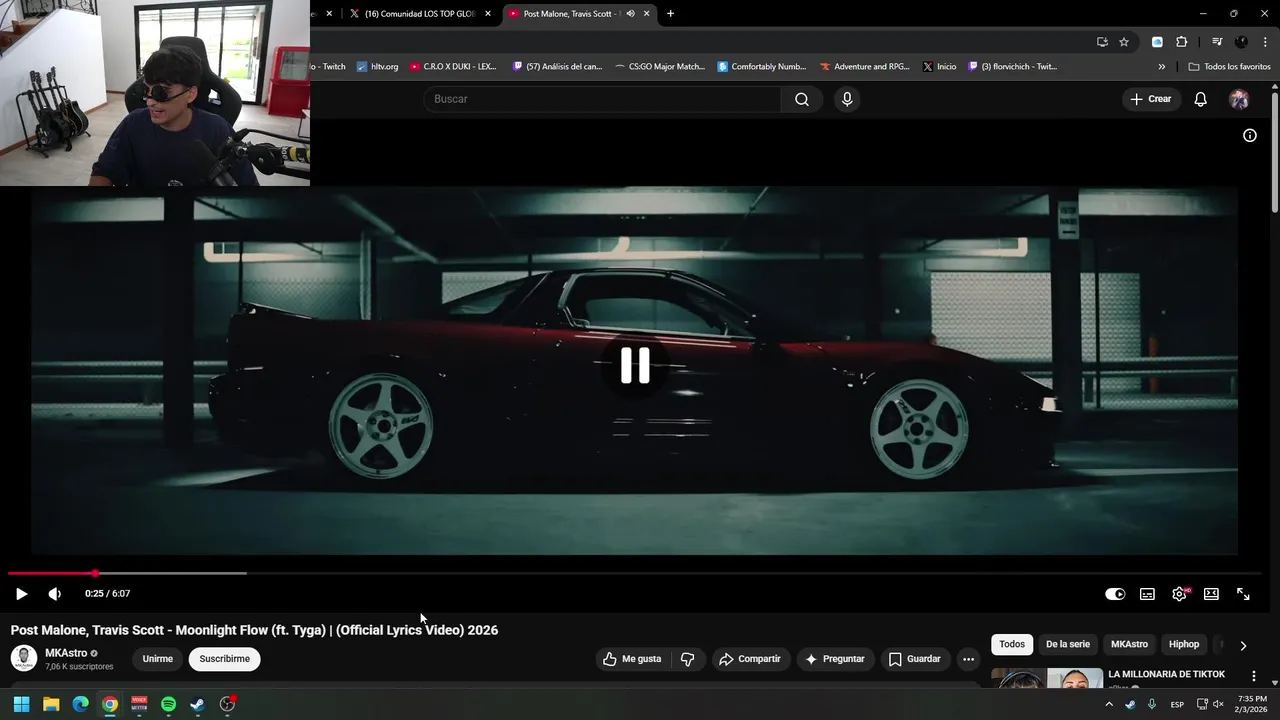Save the video with Guardar

point(915,659)
